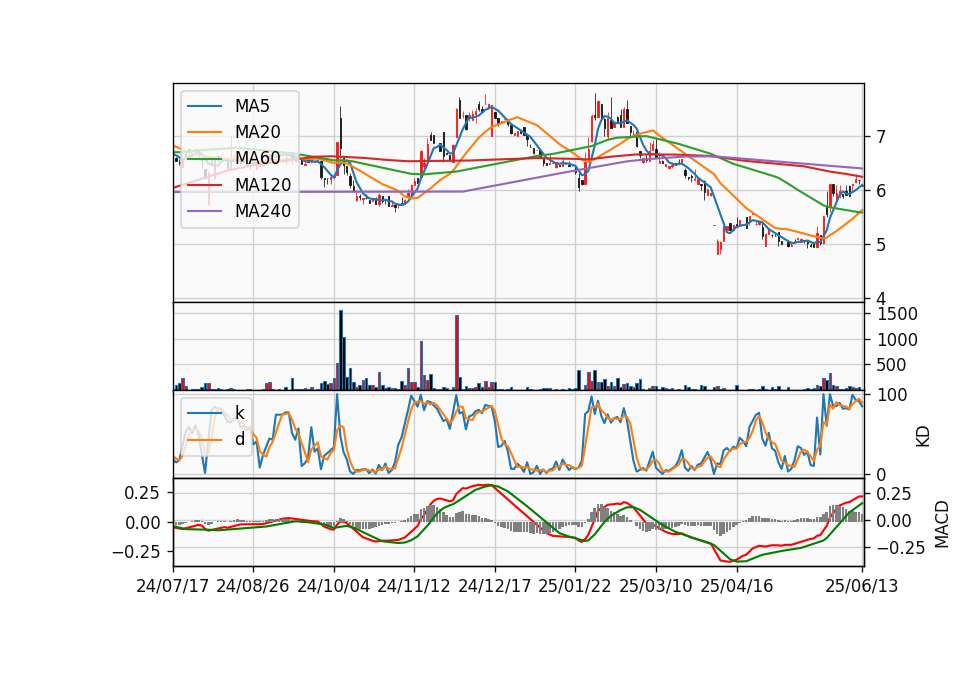
Task: Click the k legend label in KD panel
Action: click(239, 413)
